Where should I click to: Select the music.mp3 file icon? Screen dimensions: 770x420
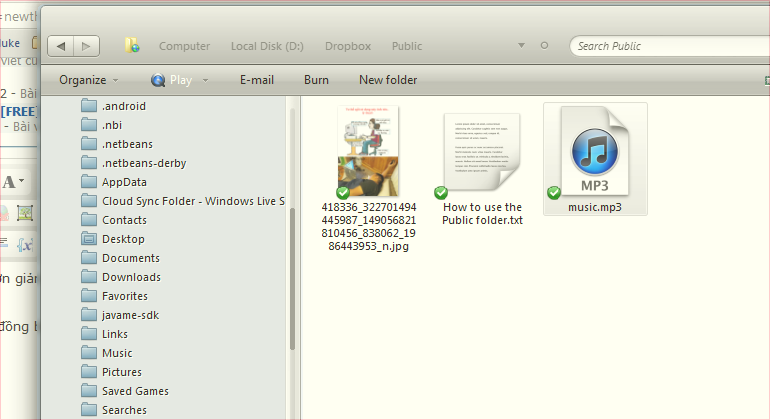(596, 152)
